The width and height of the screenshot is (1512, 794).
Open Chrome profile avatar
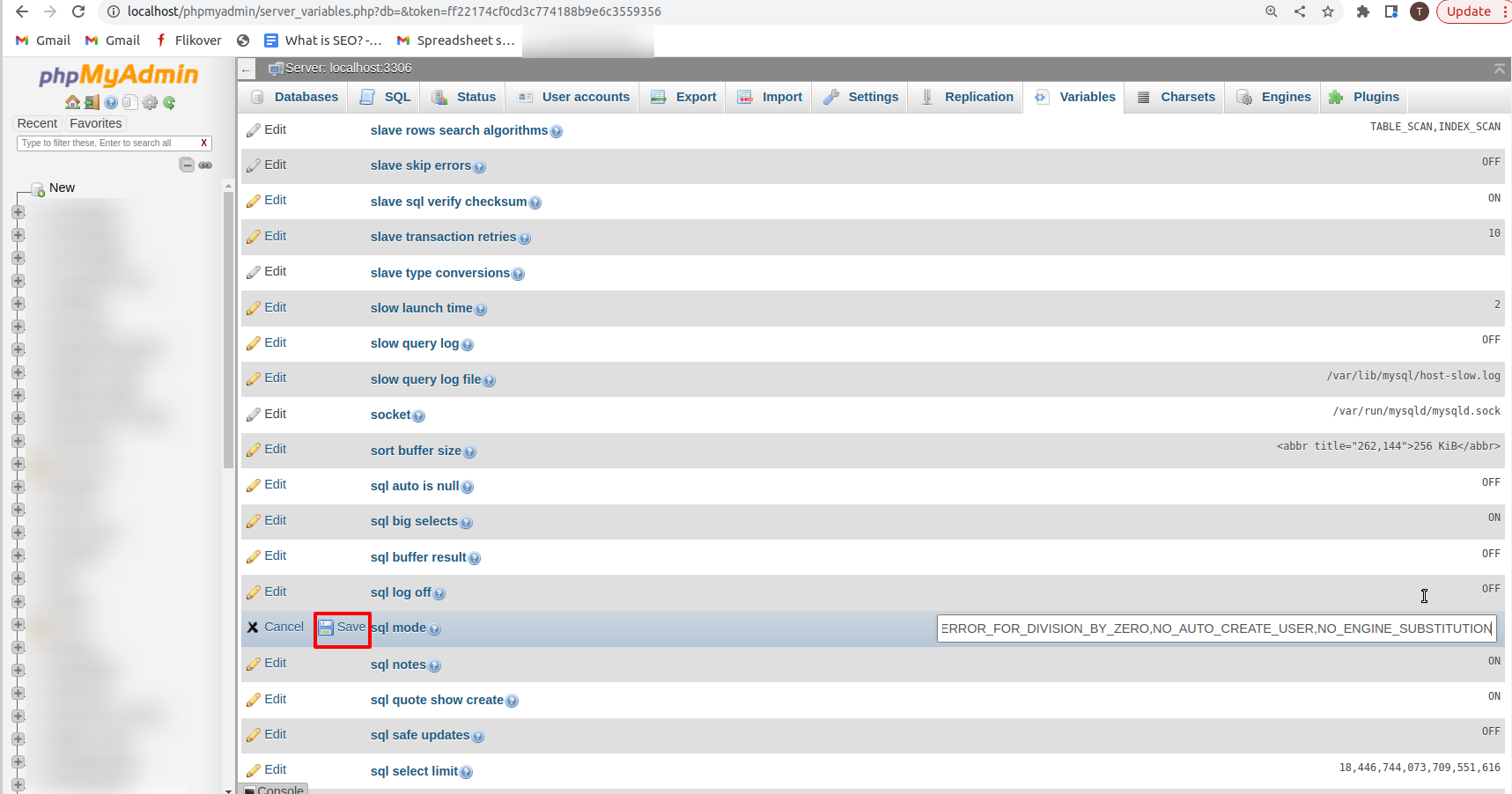coord(1420,11)
